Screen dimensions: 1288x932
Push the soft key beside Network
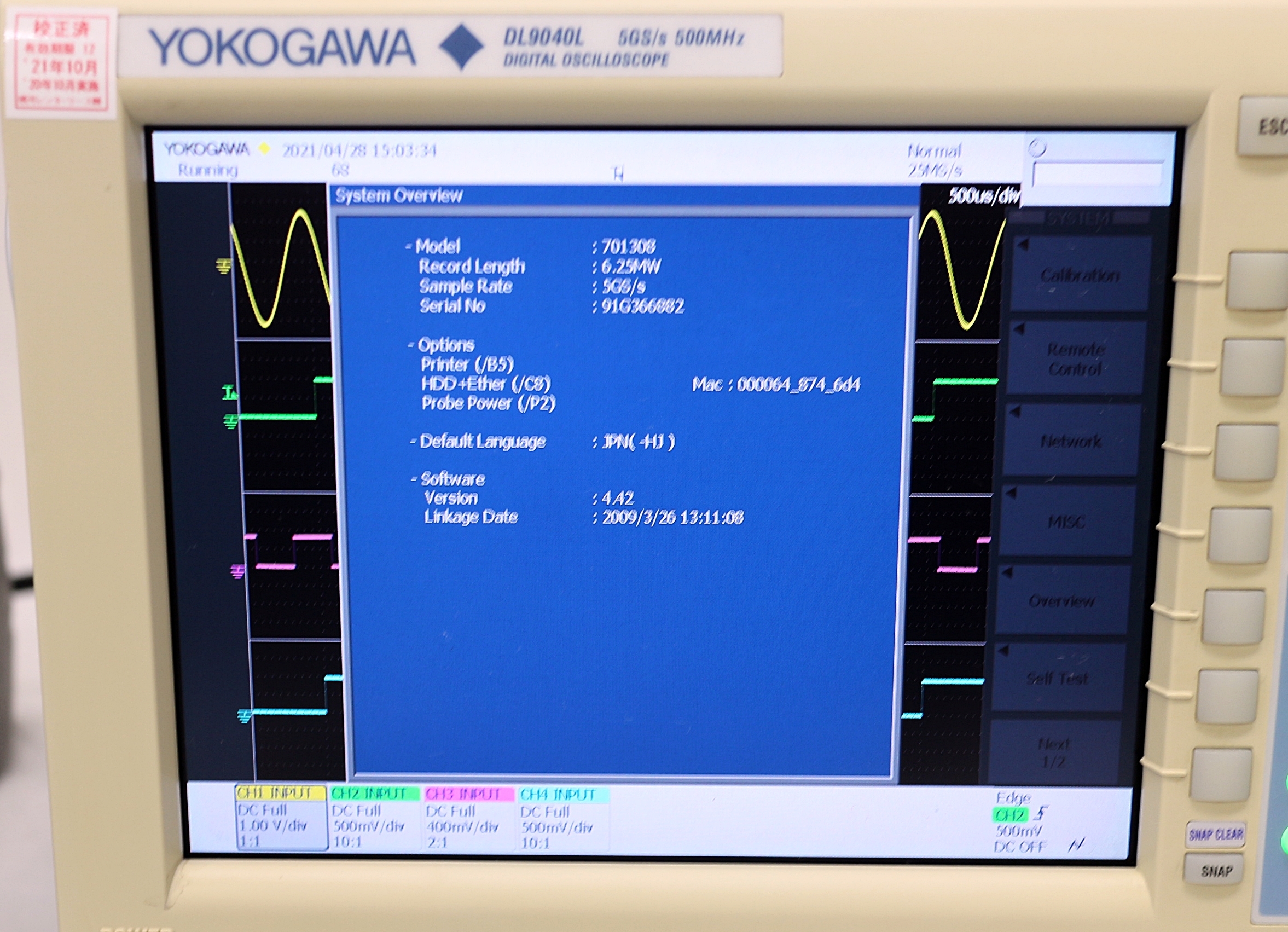[1246, 452]
